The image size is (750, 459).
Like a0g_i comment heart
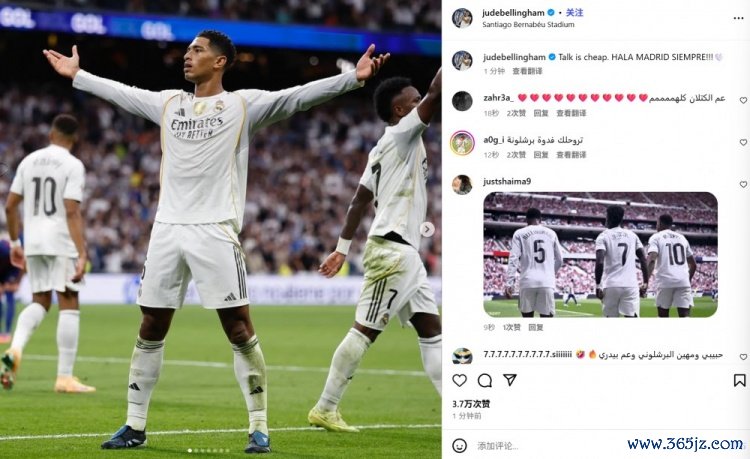[x=743, y=142]
